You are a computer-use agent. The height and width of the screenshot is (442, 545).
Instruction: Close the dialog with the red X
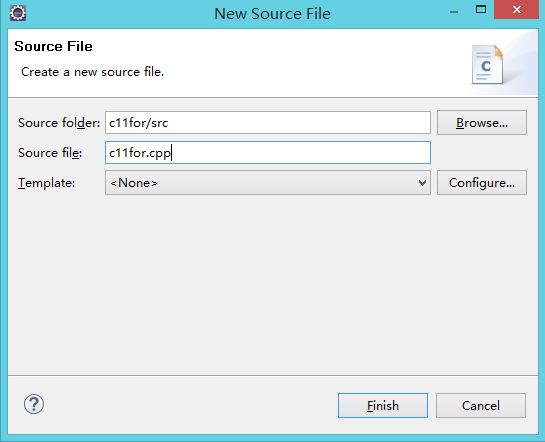(516, 10)
